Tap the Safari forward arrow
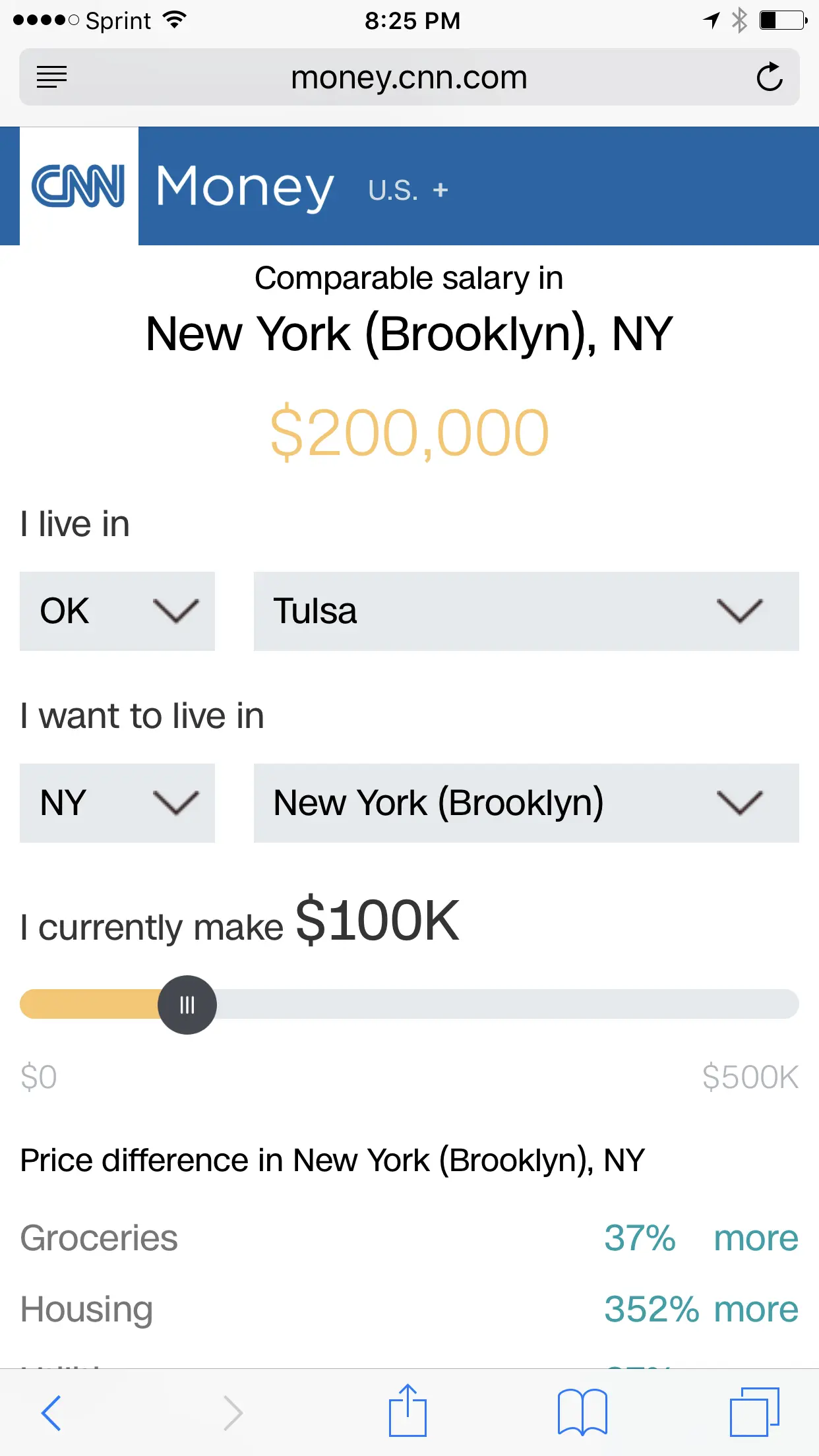This screenshot has height=1456, width=819. pyautogui.click(x=232, y=1412)
